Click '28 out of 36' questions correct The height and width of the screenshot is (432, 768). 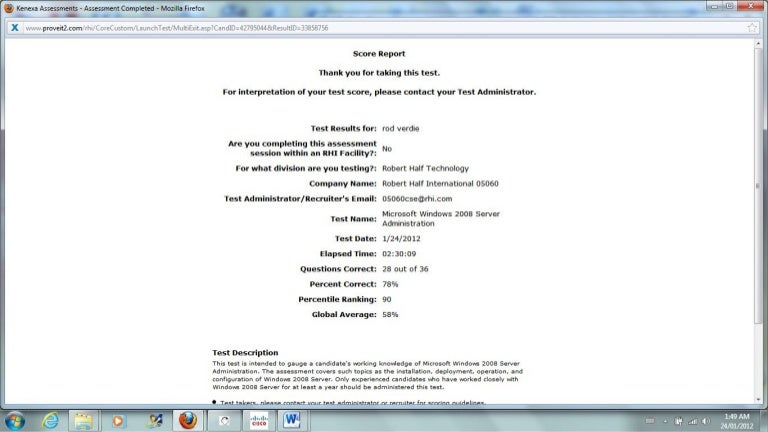(405, 269)
